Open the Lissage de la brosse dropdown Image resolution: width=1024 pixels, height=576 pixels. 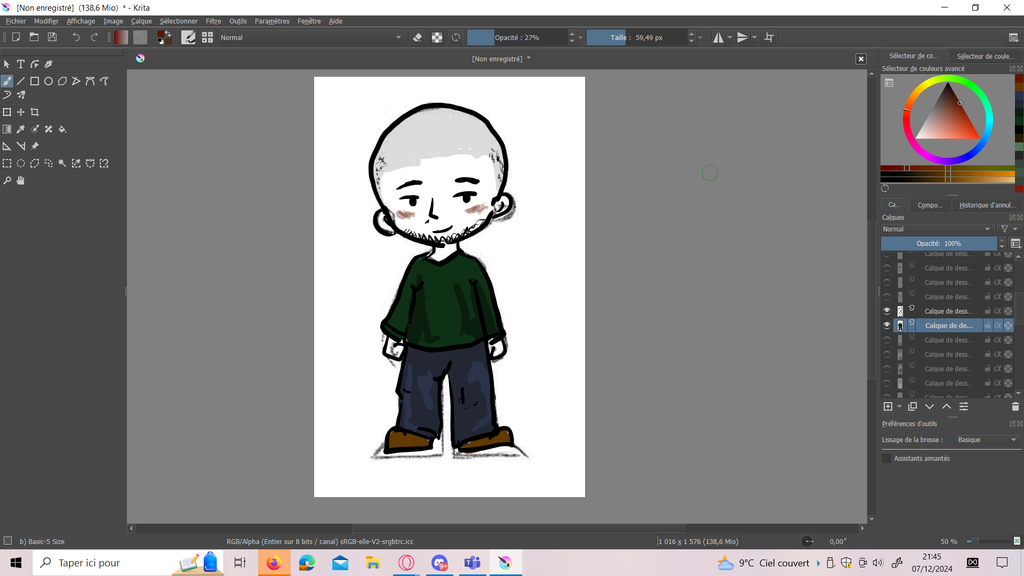click(985, 440)
